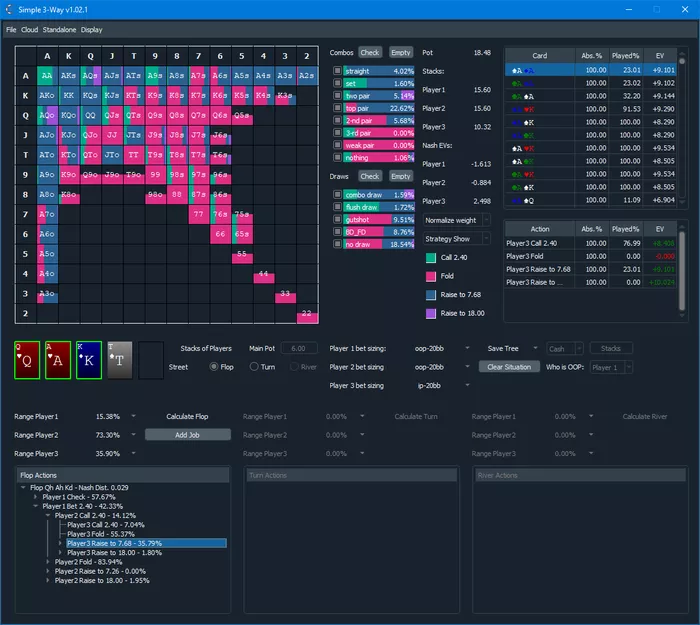Click the purple Raise to 18.00 swatch

point(431,314)
